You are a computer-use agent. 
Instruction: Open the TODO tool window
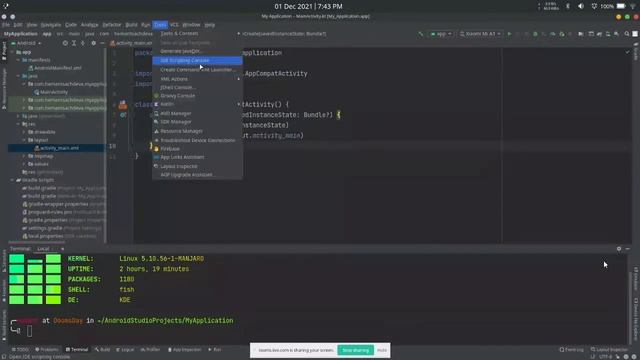pyautogui.click(x=20, y=349)
